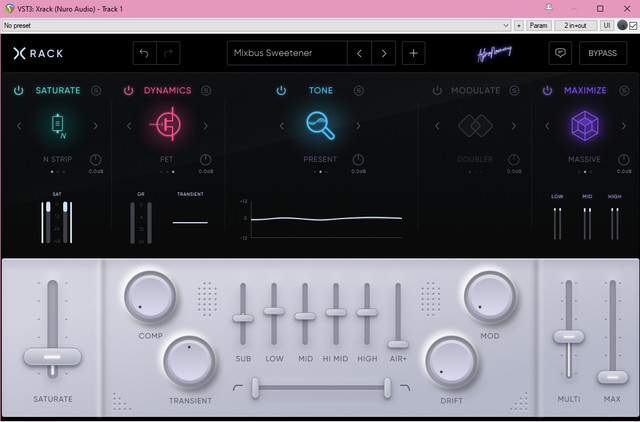This screenshot has height=422, width=640.
Task: Click the N Strip output gain knob
Action: [95, 160]
